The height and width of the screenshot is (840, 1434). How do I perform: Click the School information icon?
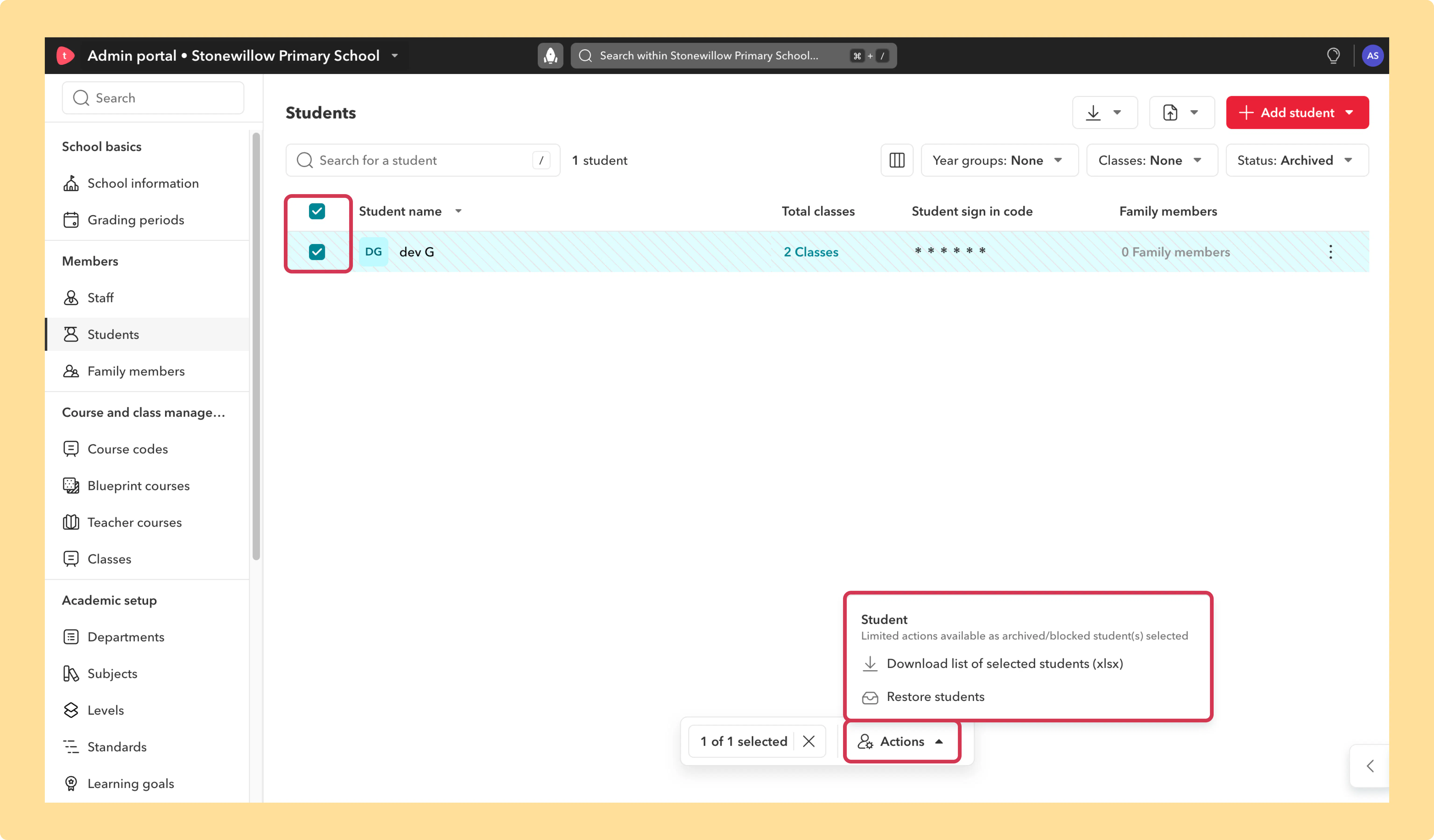(x=71, y=183)
